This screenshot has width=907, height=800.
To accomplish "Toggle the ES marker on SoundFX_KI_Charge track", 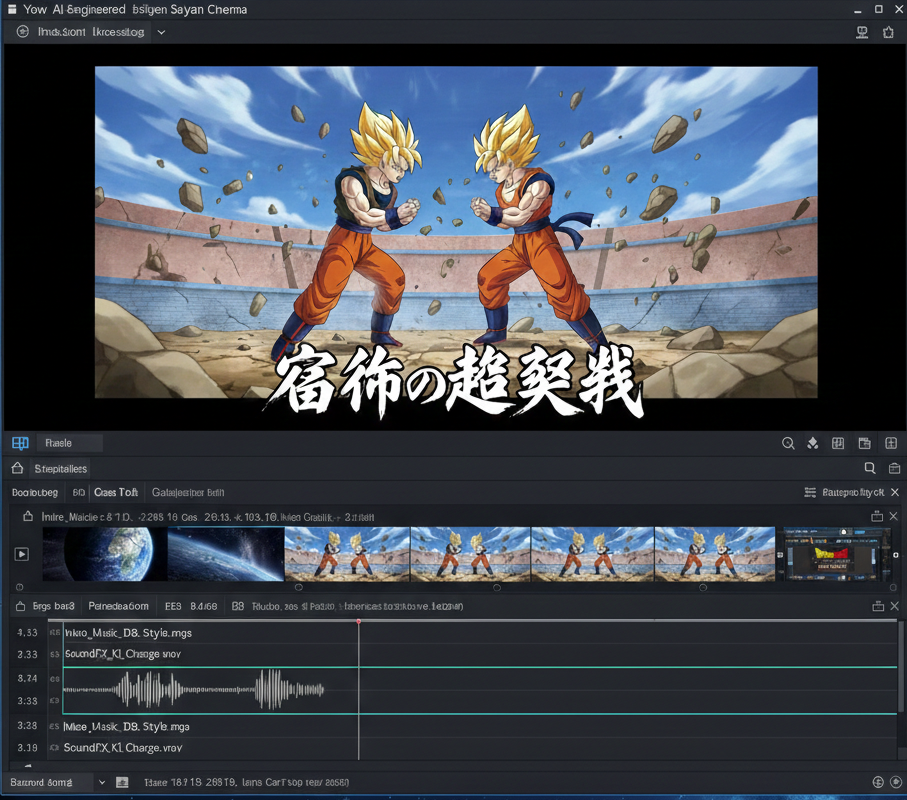I will 54,654.
